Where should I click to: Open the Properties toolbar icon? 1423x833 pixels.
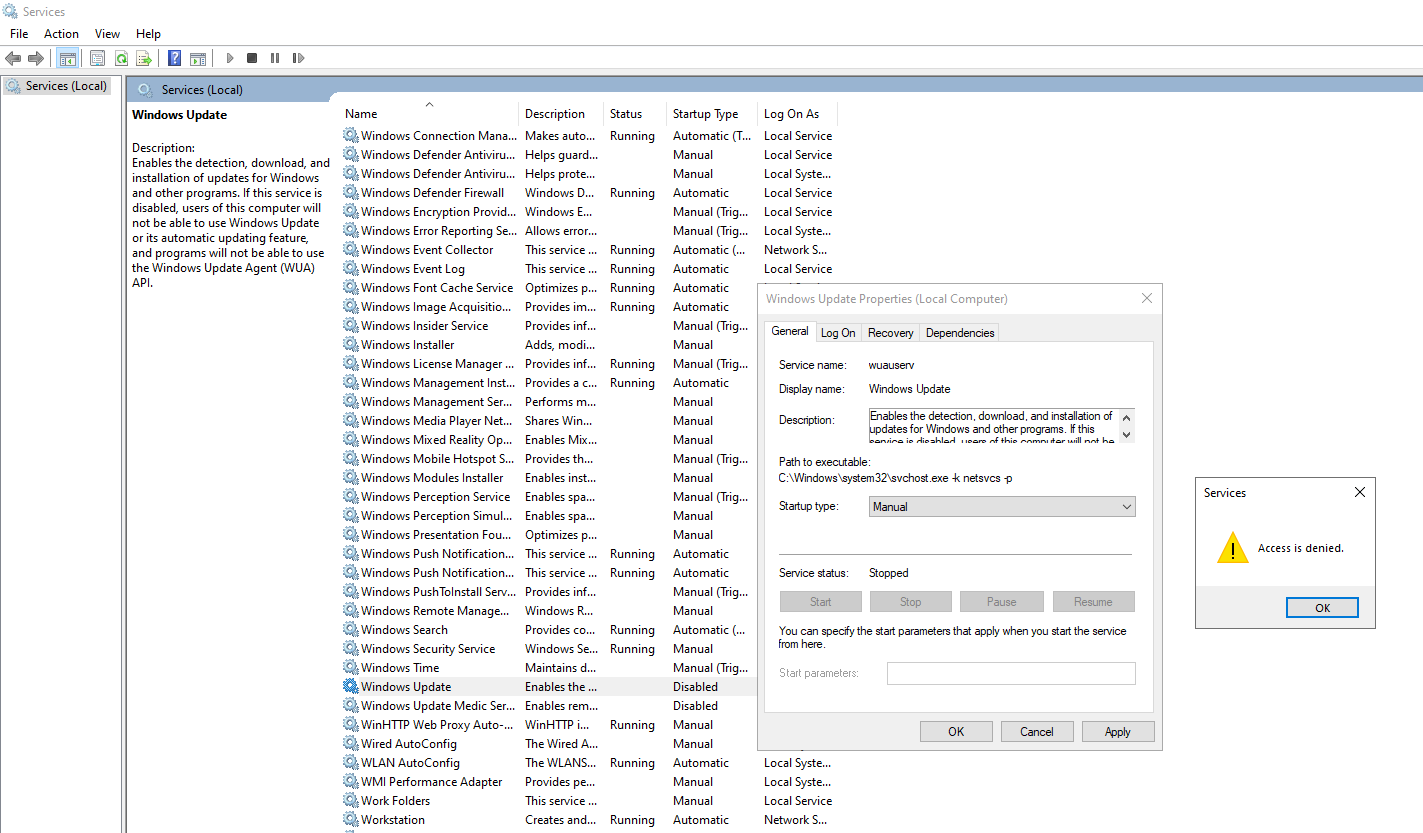(x=97, y=58)
